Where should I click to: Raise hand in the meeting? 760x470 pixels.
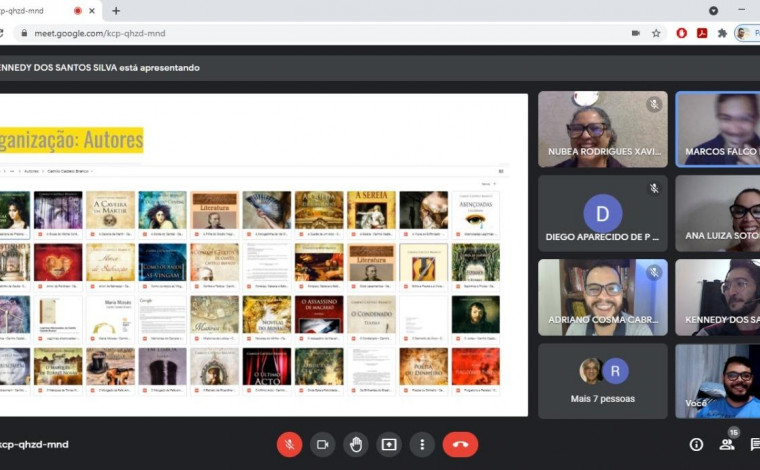pos(355,445)
